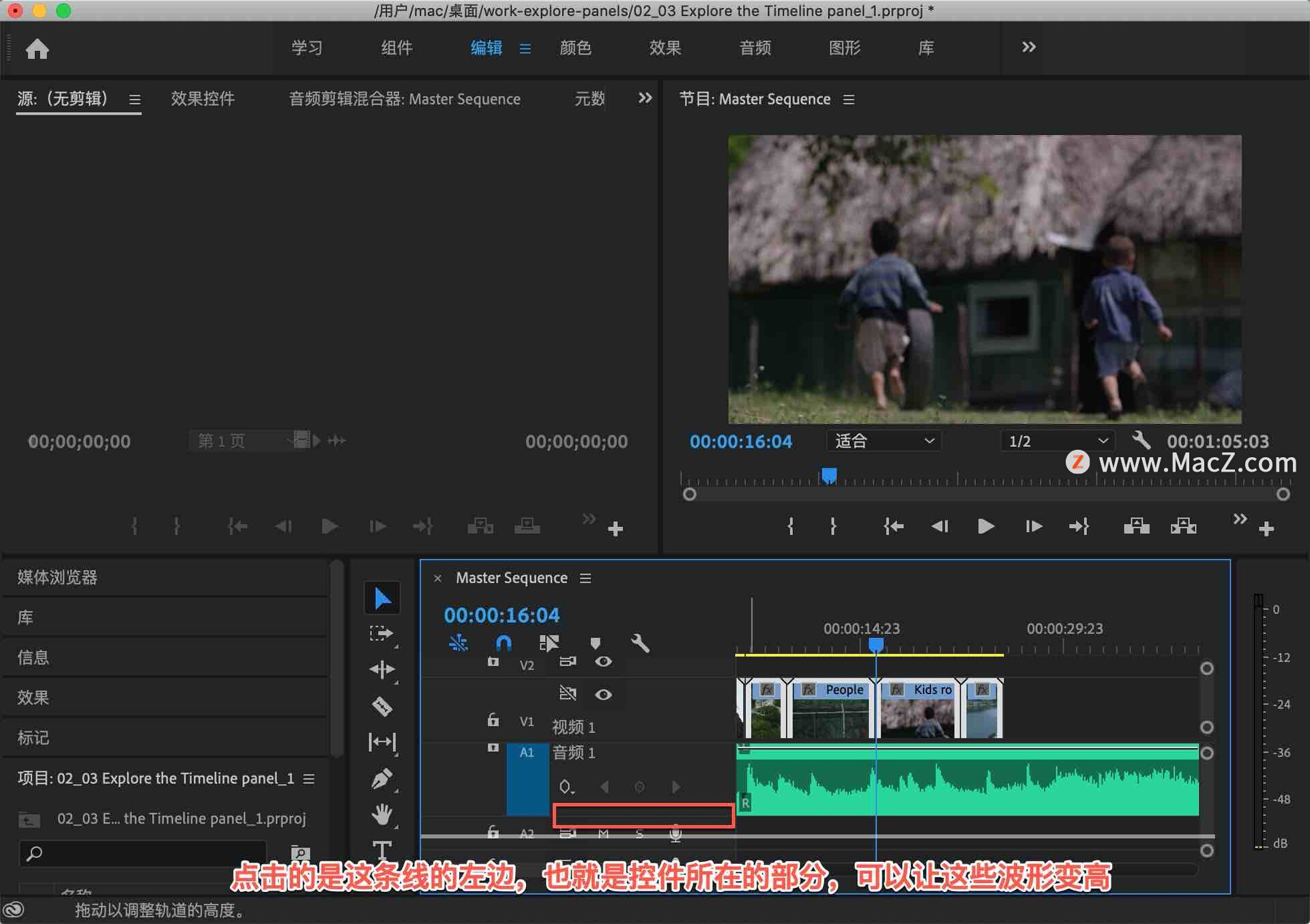Go to In point in Program Monitor
This screenshot has width=1310, height=924.
[x=892, y=526]
